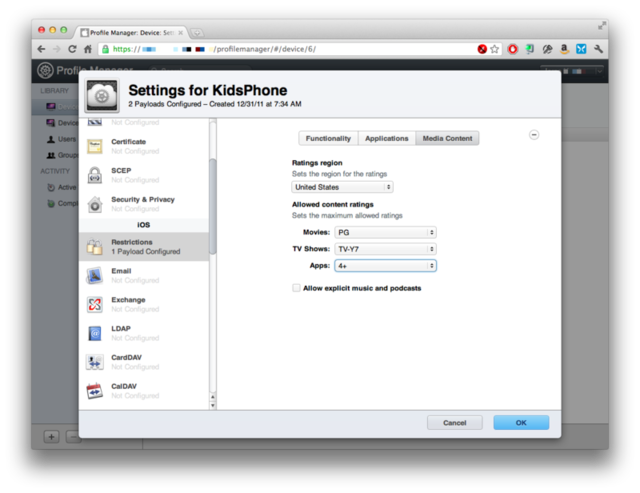Confirm settings with the OK button
640x493 pixels.
pos(521,423)
